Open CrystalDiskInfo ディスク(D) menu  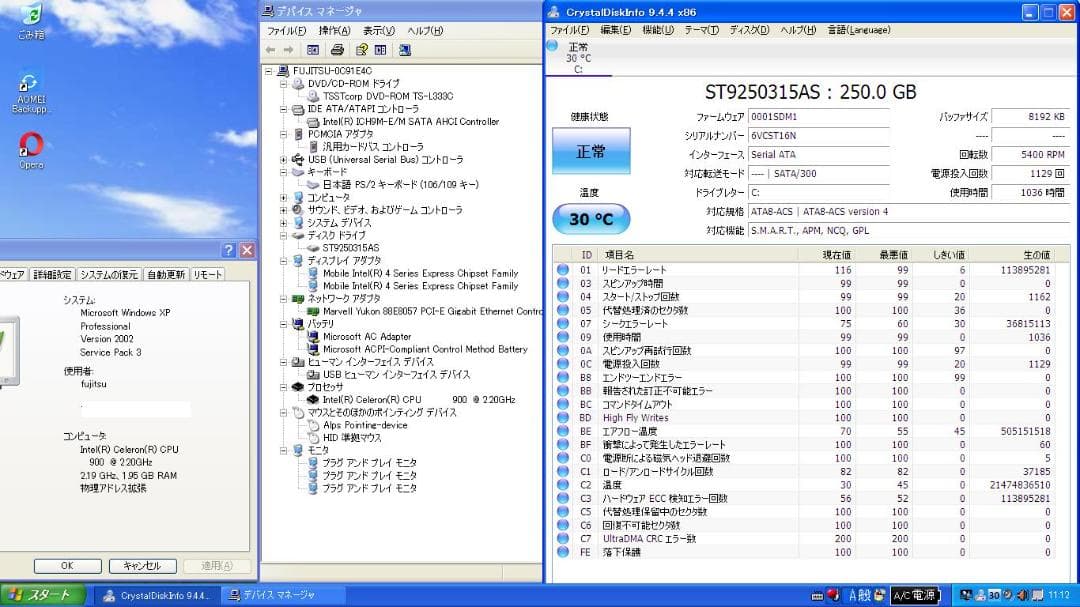click(x=749, y=30)
